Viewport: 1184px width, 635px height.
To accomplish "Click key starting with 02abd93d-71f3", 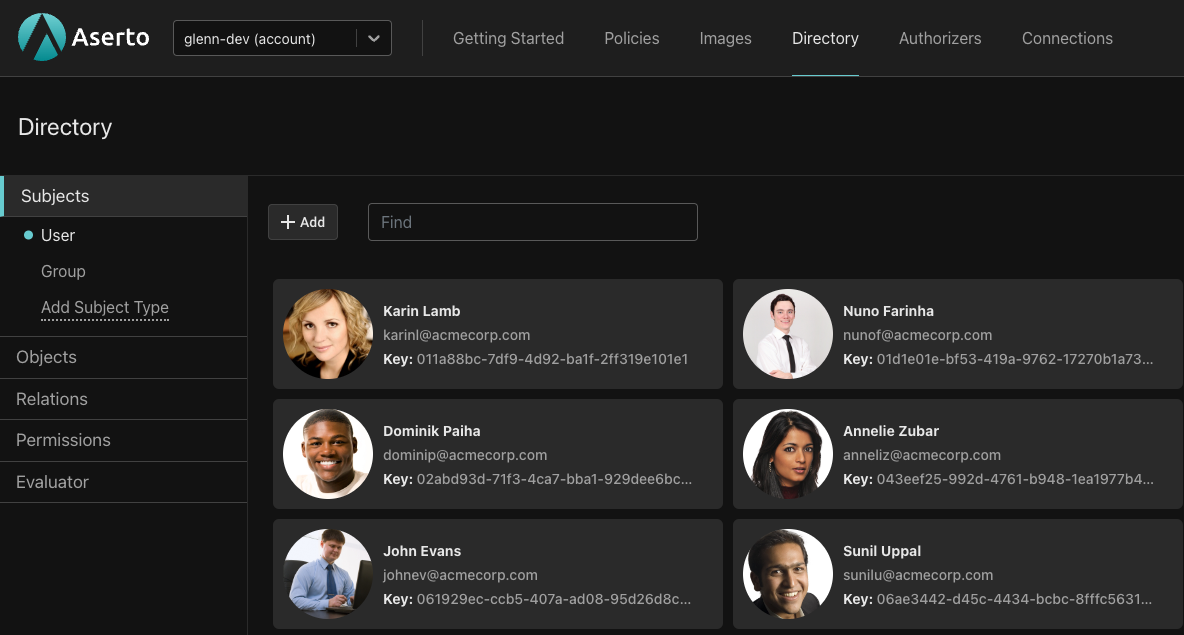I will 554,479.
